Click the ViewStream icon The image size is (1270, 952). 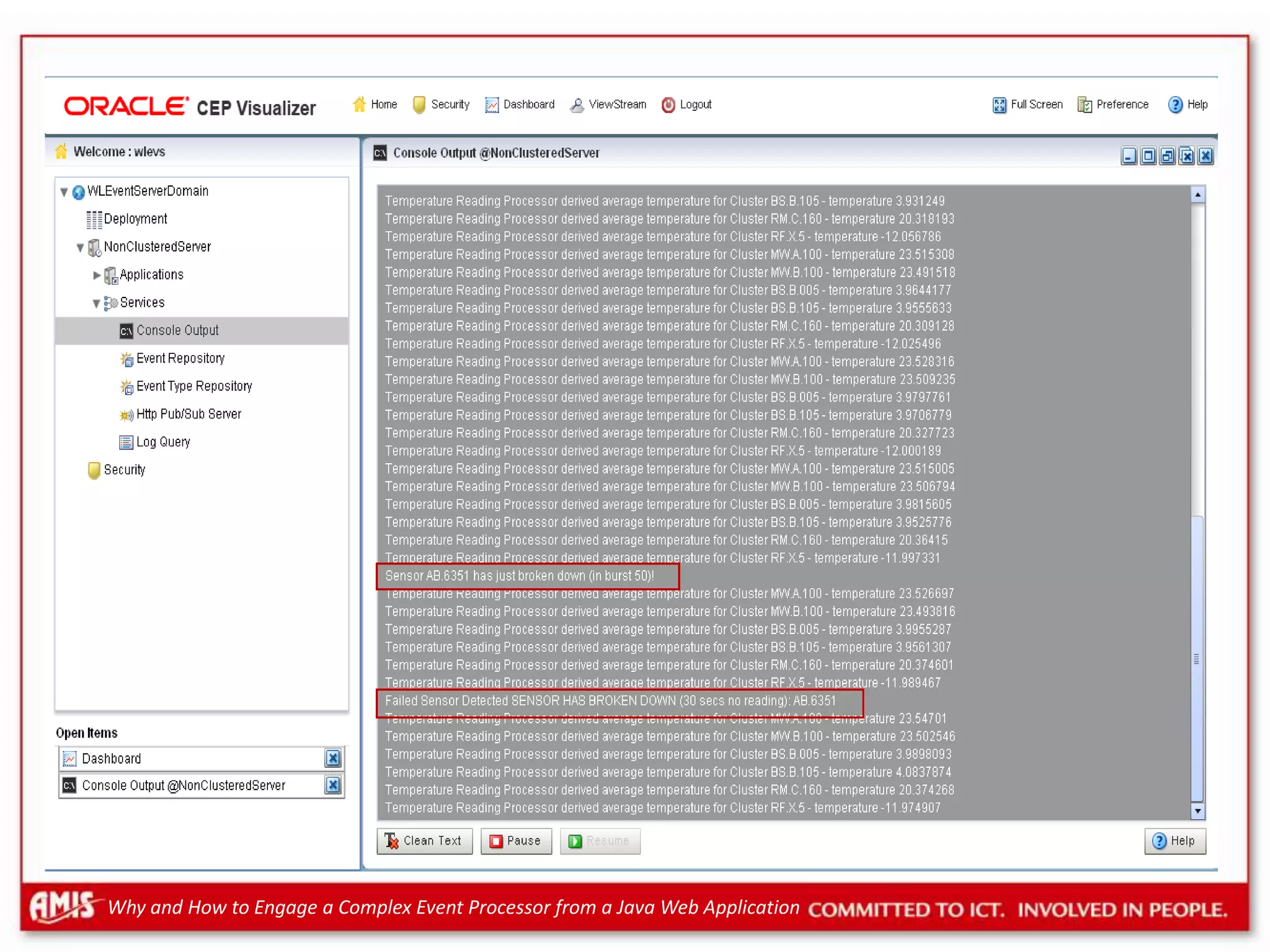(x=577, y=105)
